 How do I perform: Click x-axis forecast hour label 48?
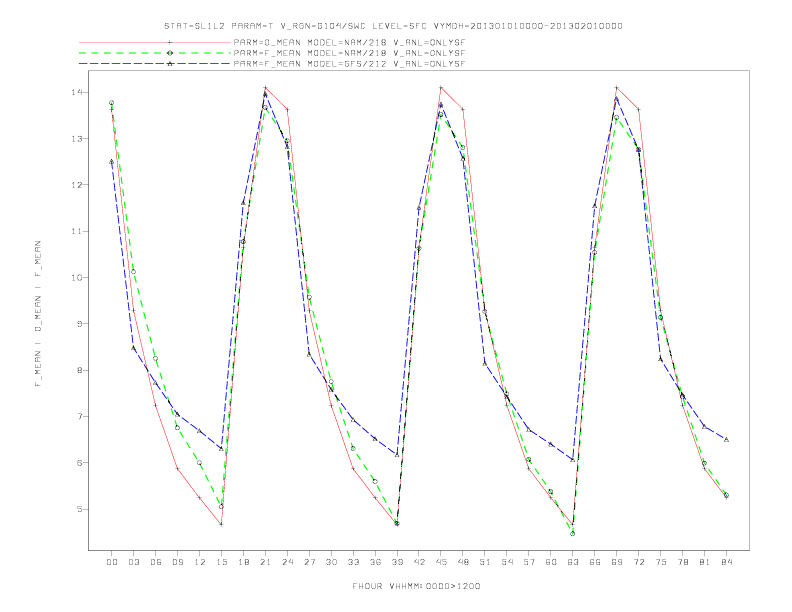(x=463, y=562)
